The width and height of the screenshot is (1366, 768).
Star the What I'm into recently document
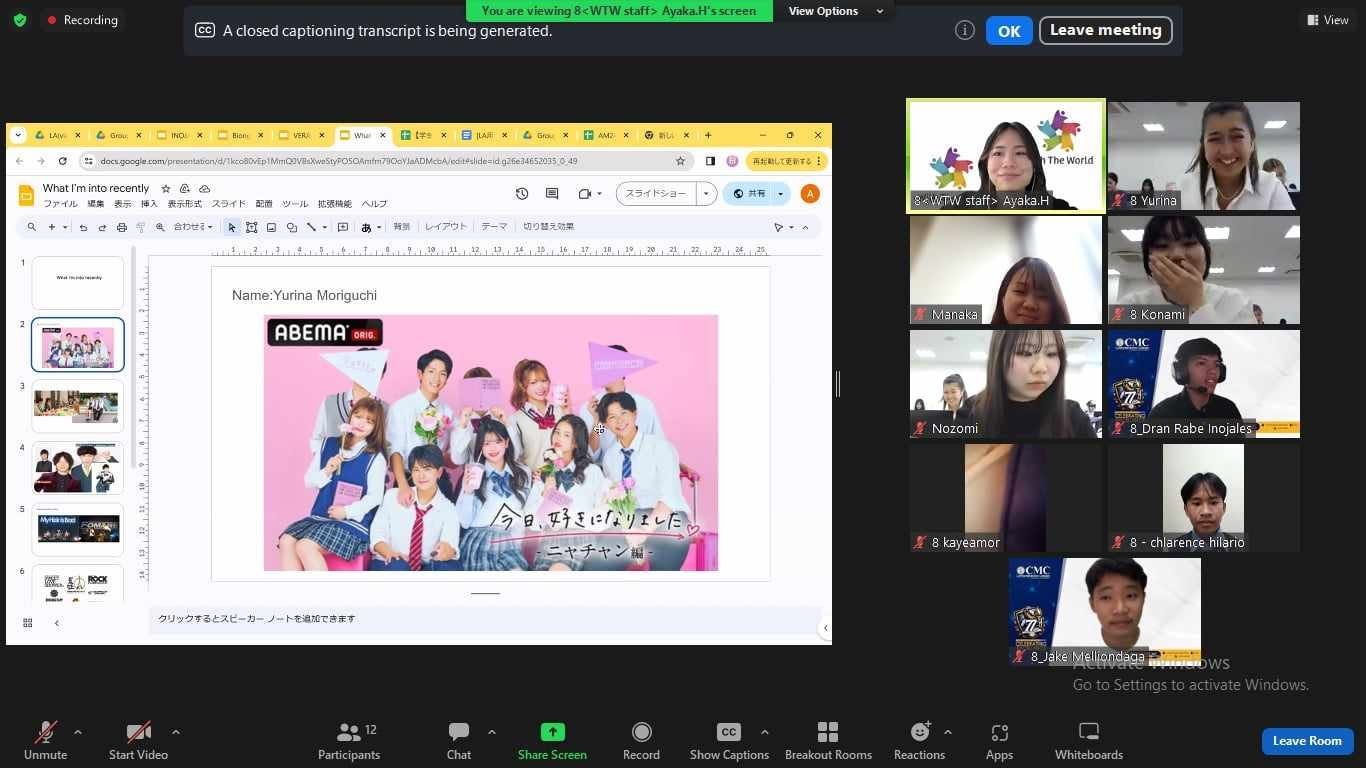tap(166, 189)
